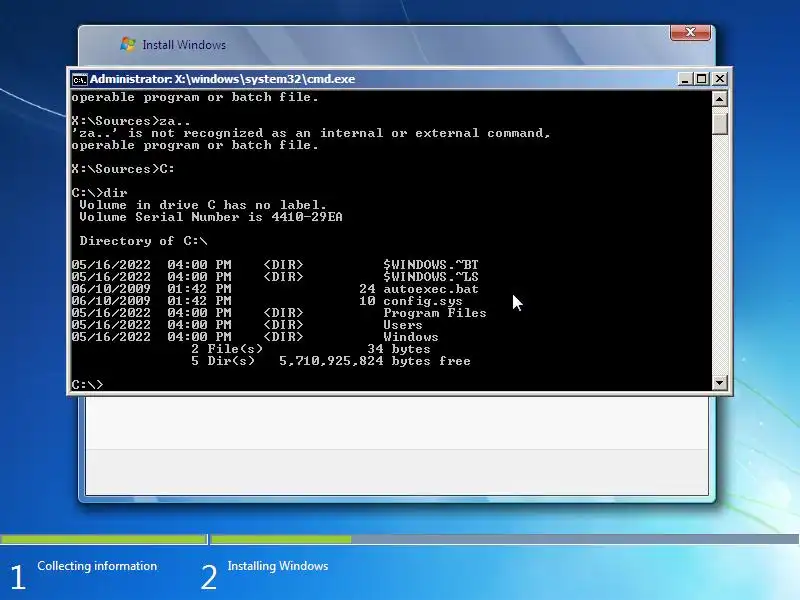Screen dimensions: 800x600
Task: Click the cmd.exe icon in title bar
Action: point(79,80)
